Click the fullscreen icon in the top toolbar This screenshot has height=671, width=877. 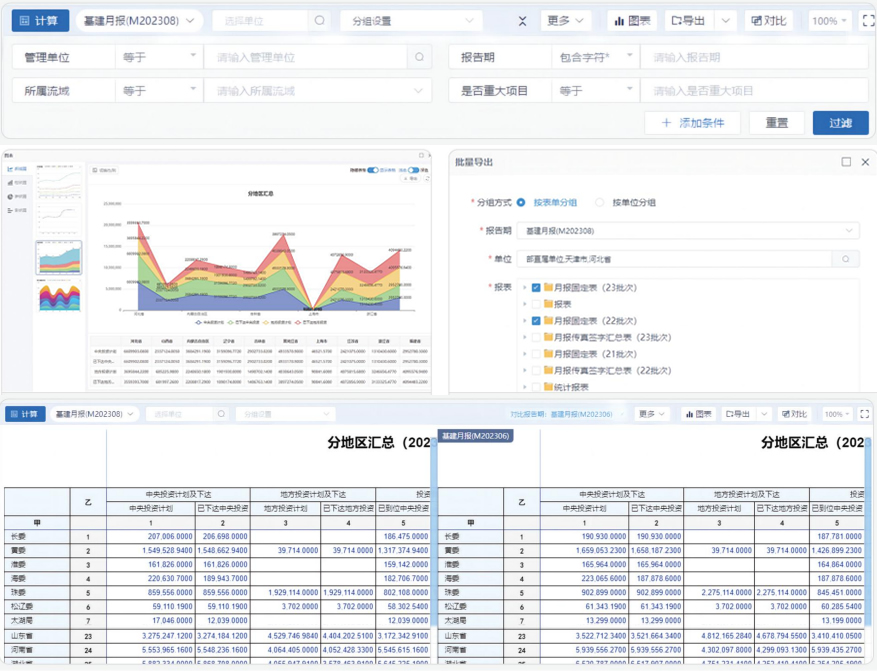[868, 20]
